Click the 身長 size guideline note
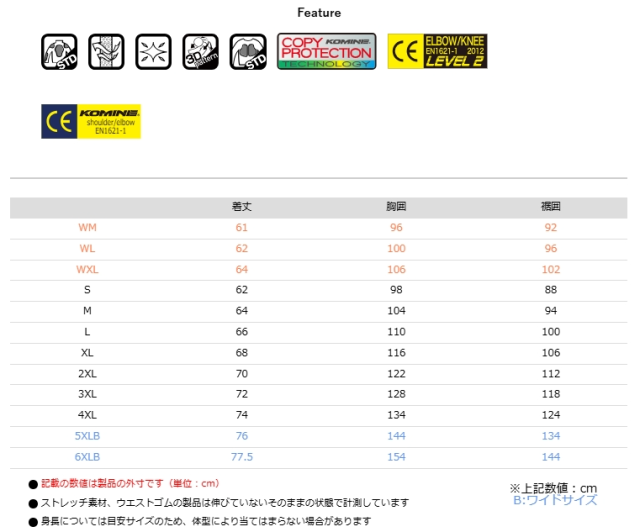Viewport: 640px width, 532px height. [x=206, y=522]
